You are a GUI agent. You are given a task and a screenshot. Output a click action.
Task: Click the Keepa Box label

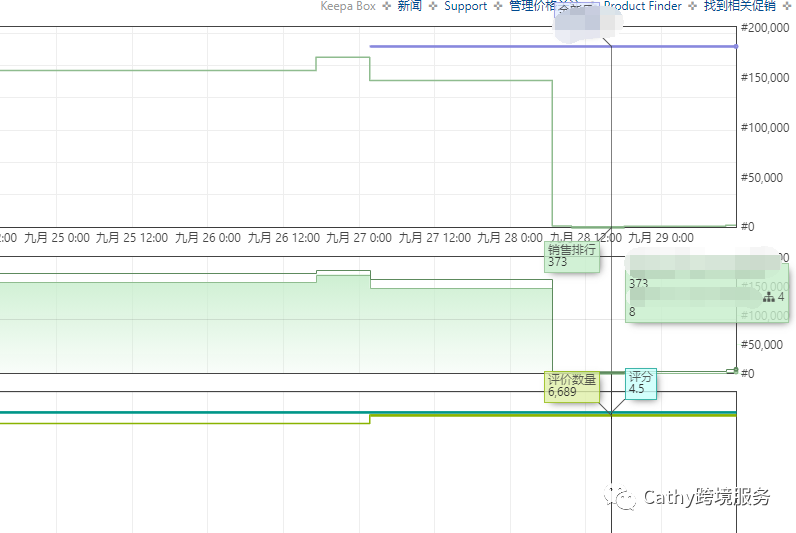click(x=348, y=6)
